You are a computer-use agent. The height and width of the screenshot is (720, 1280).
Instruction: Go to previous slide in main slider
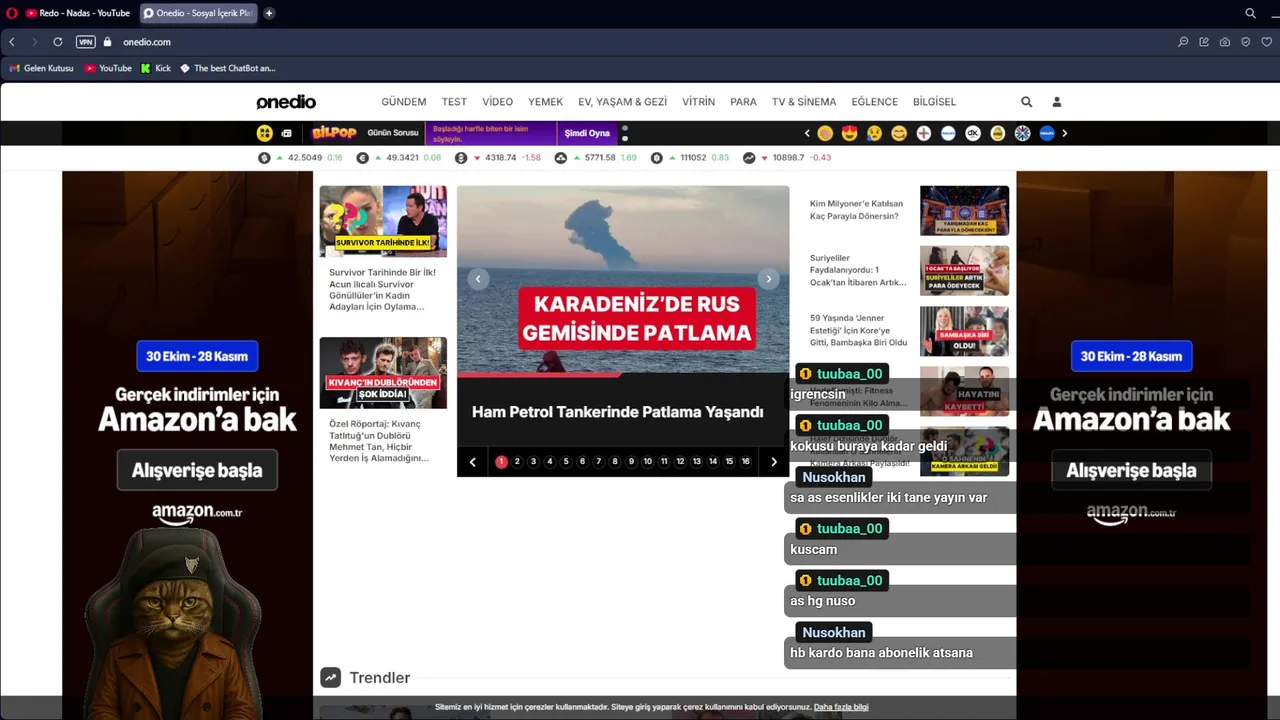click(x=478, y=279)
